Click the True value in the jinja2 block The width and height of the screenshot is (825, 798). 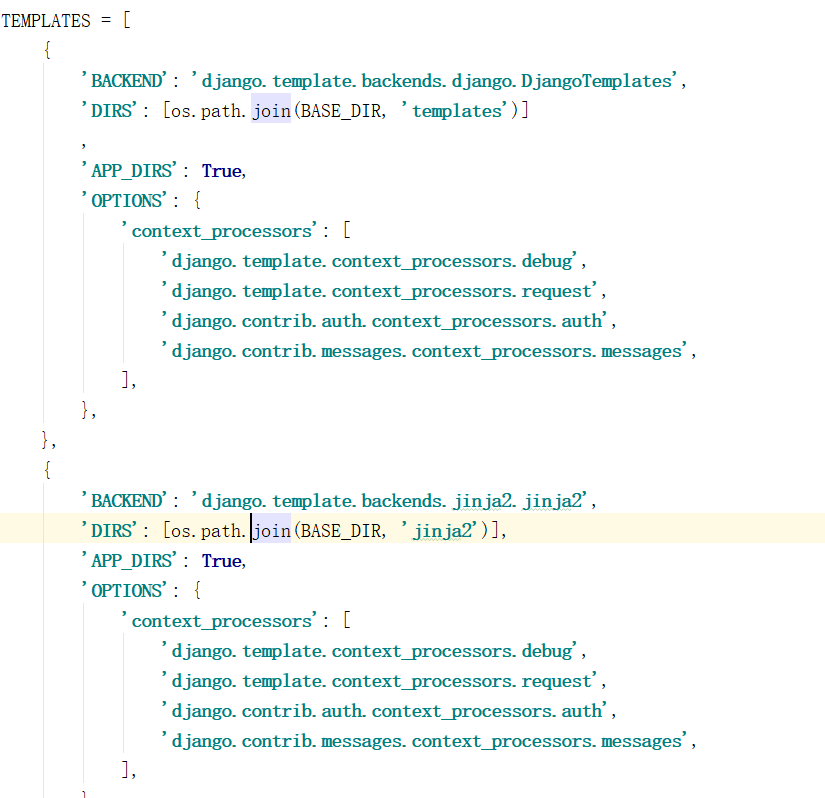[222, 561]
